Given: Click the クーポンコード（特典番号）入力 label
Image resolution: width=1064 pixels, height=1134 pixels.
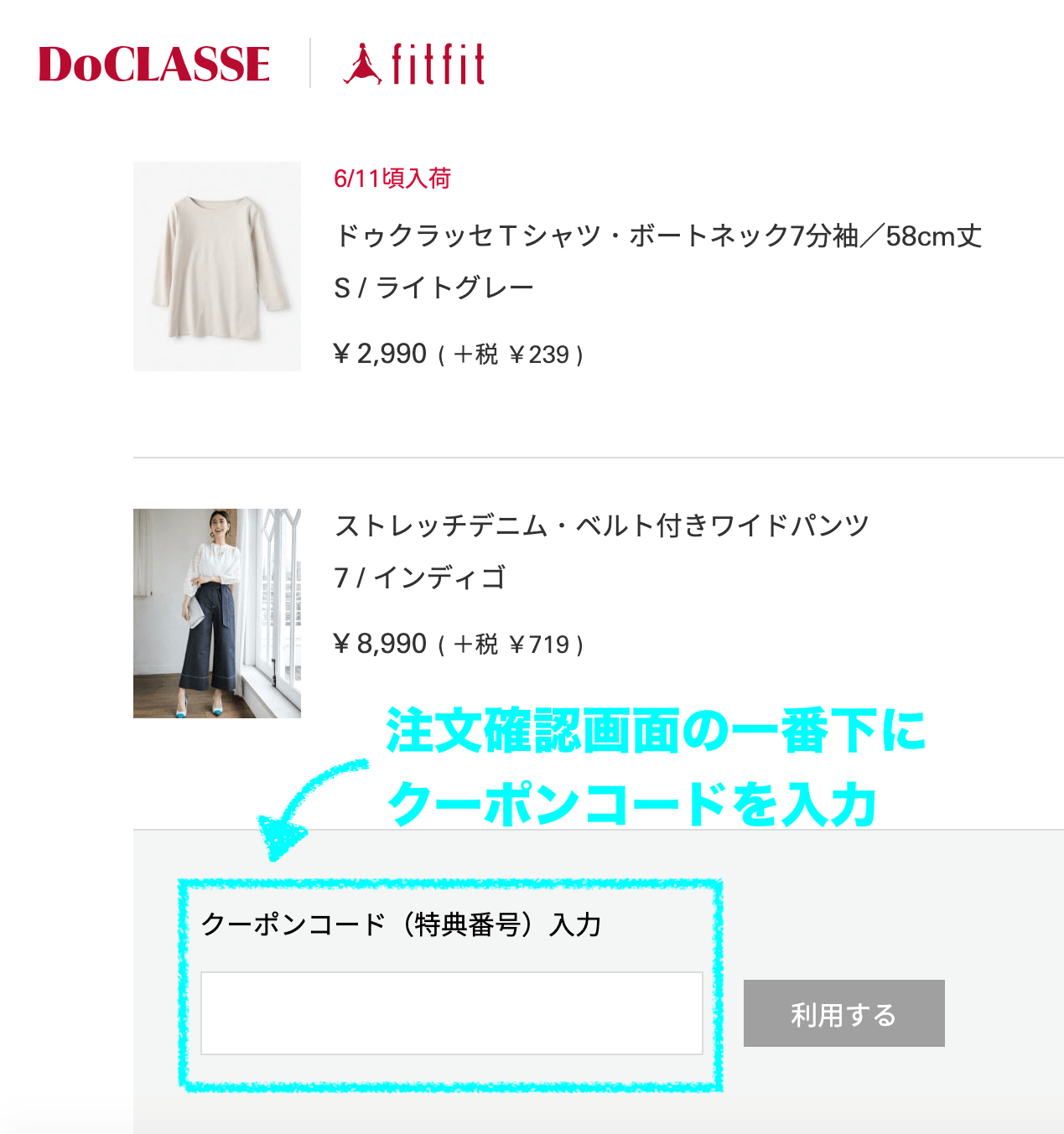Looking at the screenshot, I should (x=402, y=924).
